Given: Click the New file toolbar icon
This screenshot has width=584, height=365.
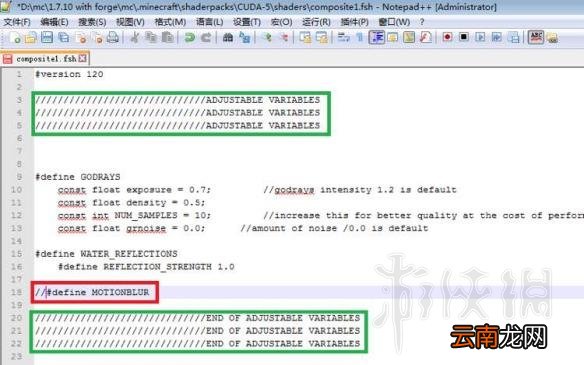Looking at the screenshot, I should coord(15,37).
